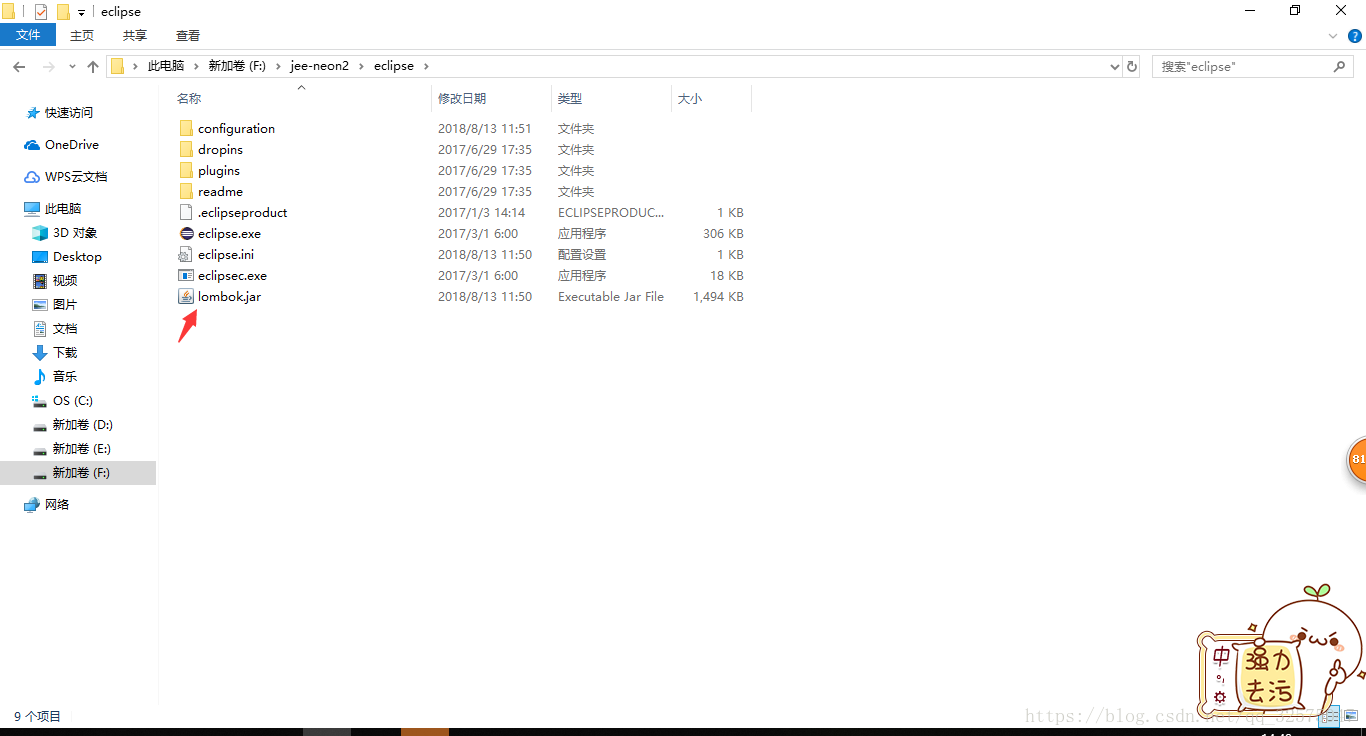Click the 306 KB size value
This screenshot has height=736, width=1366.
tap(723, 234)
